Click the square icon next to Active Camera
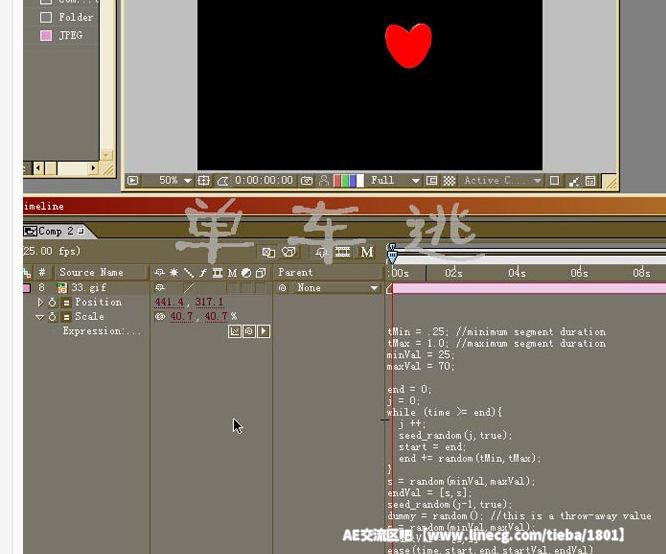666x554 pixels. [x=554, y=181]
